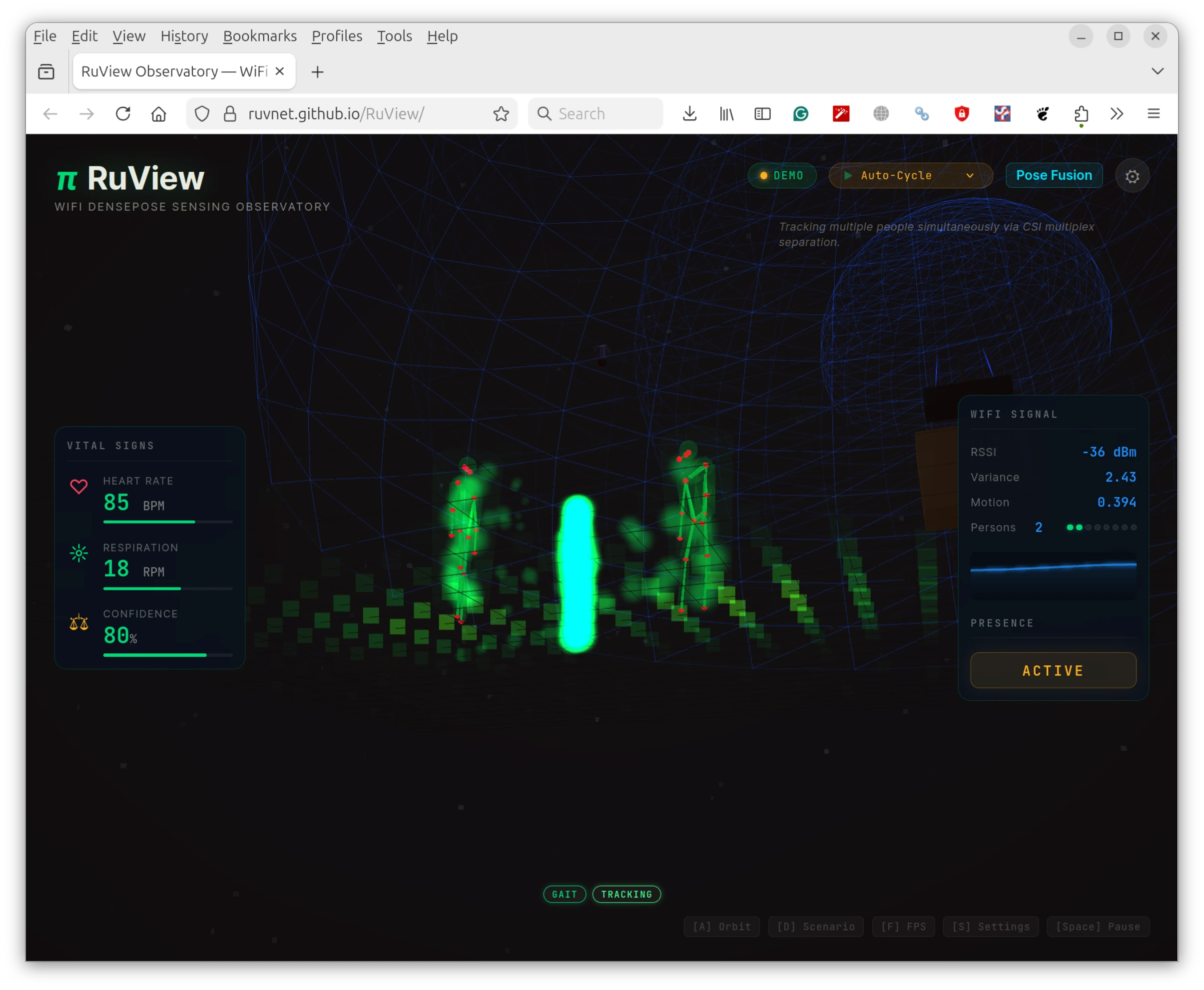Toggle the GAIT badge
The height and width of the screenshot is (990, 1204).
coord(564,894)
